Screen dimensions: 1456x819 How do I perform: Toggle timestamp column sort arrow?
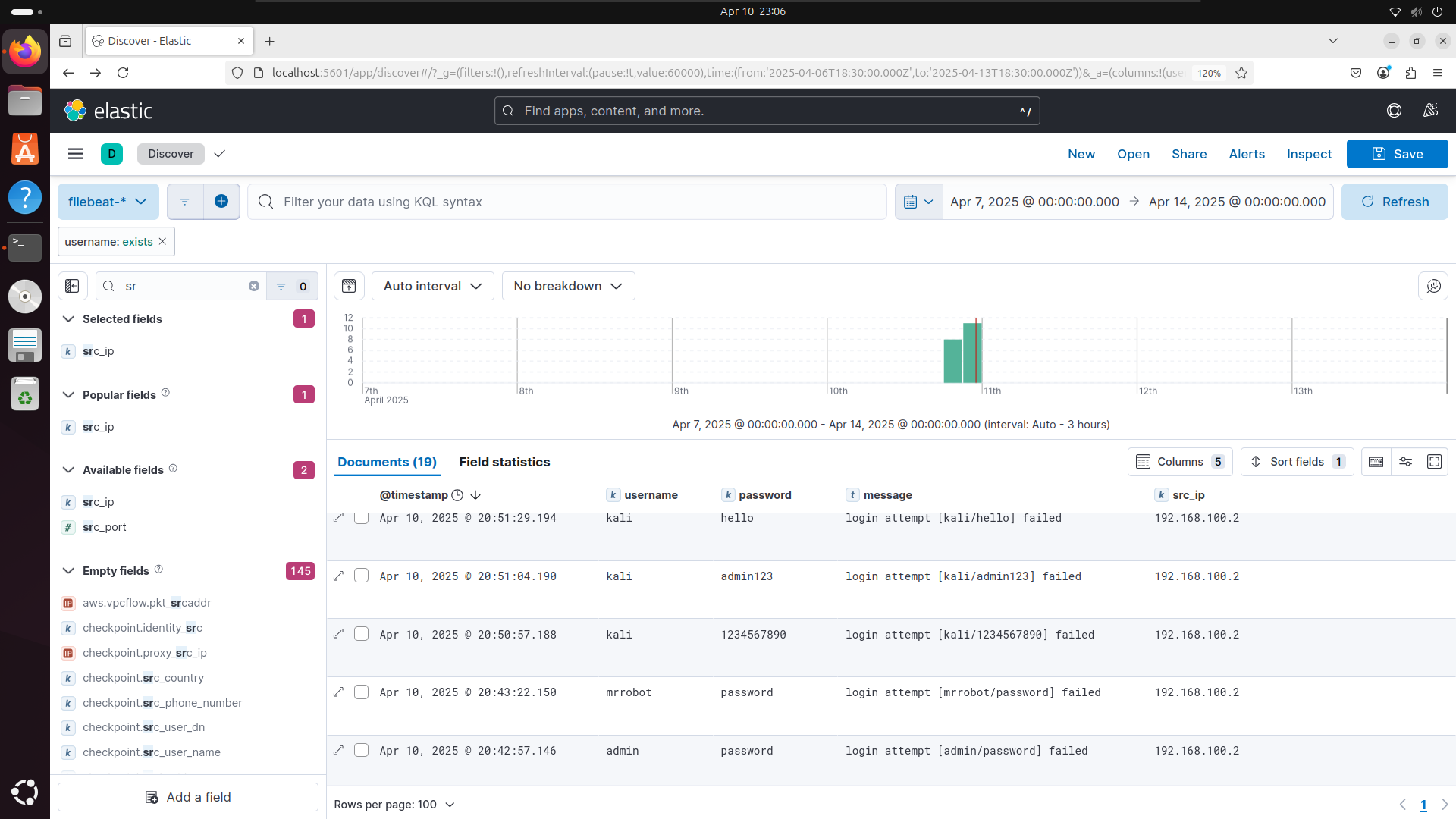pyautogui.click(x=475, y=495)
